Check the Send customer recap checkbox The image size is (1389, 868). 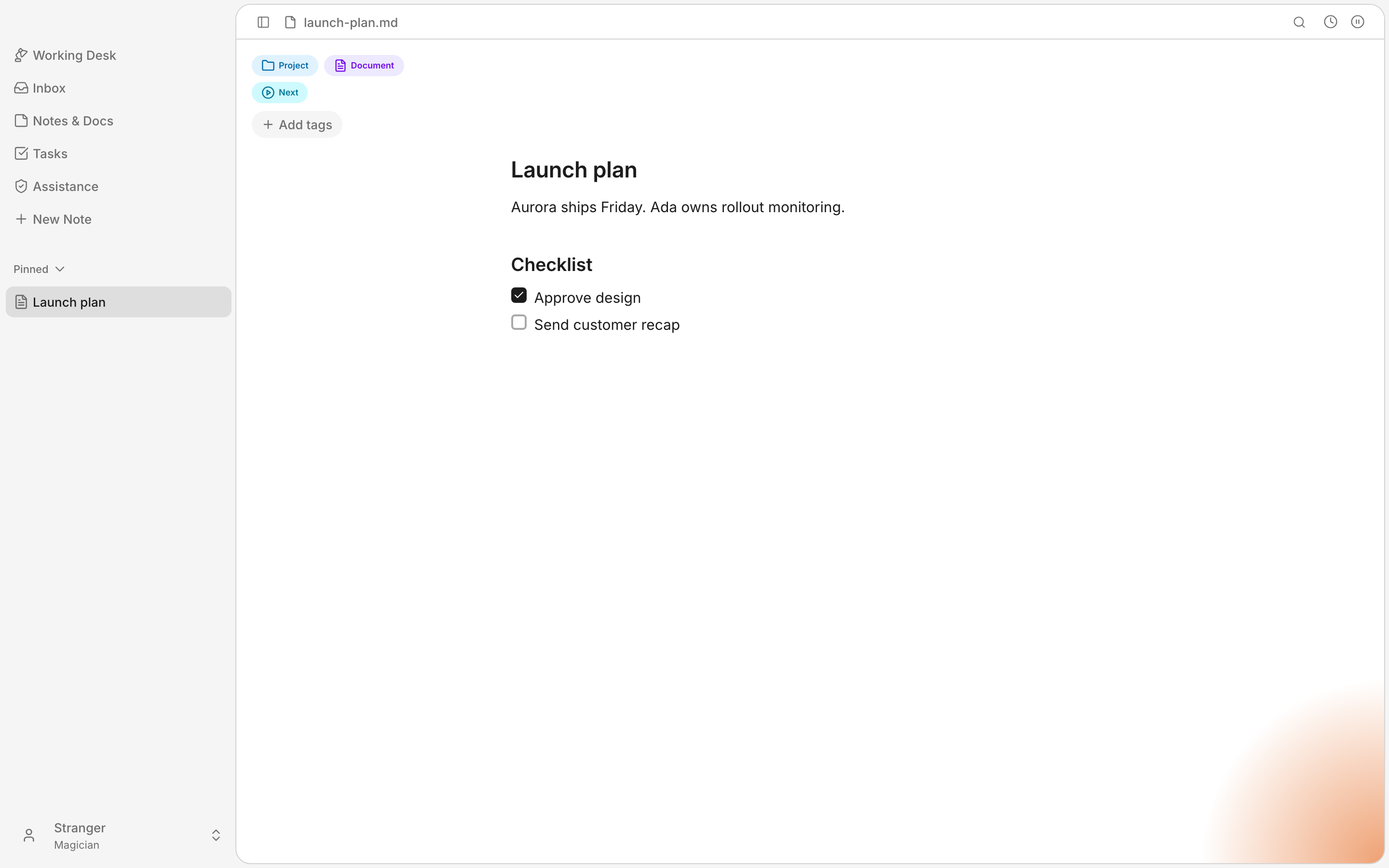pos(519,323)
